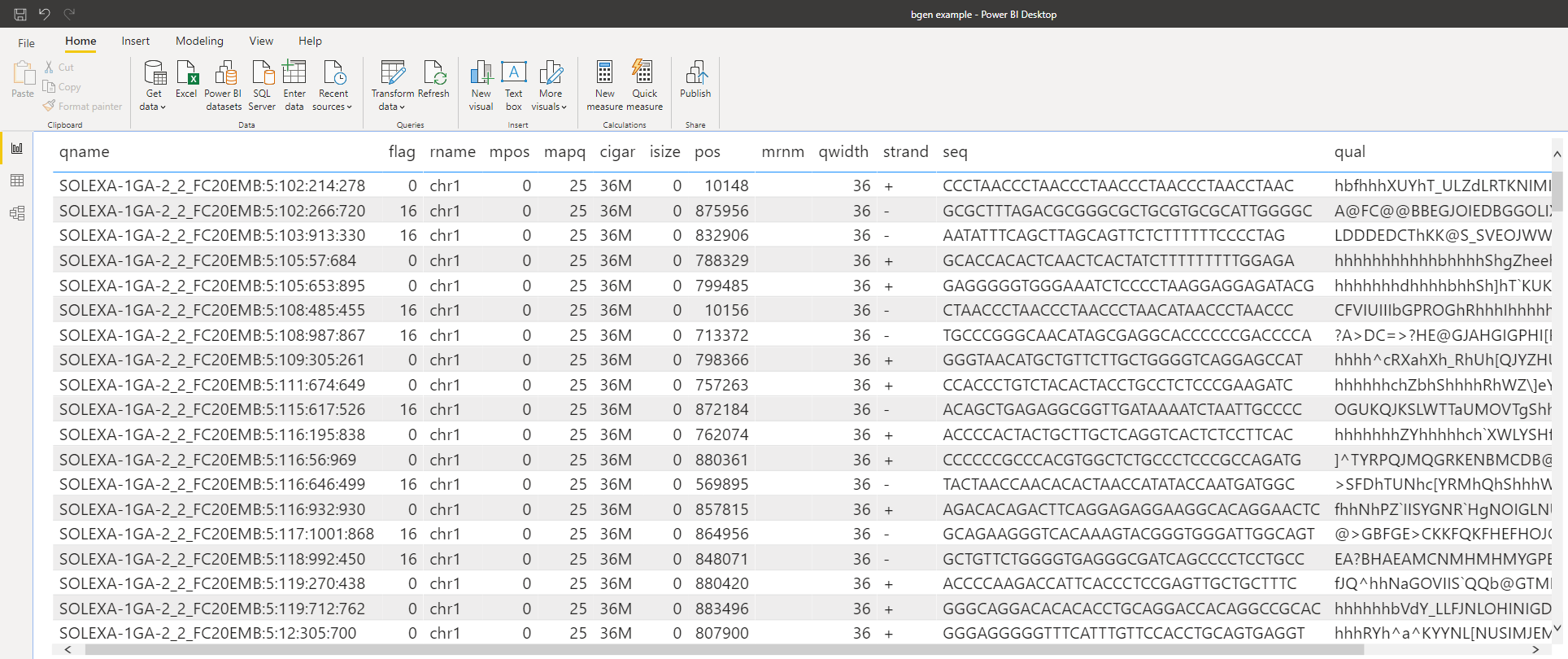1568x659 pixels.
Task: Select the Home ribbon tab
Action: tap(81, 41)
